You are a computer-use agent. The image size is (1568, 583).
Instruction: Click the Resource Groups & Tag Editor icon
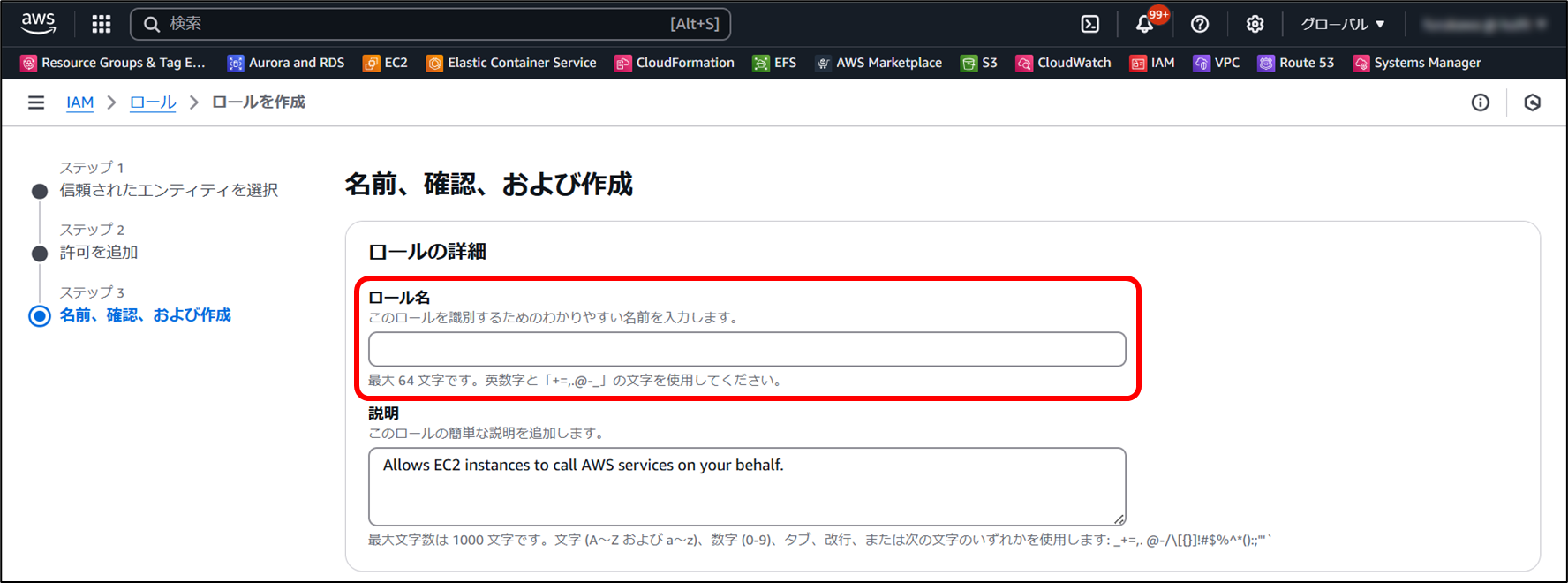(28, 63)
